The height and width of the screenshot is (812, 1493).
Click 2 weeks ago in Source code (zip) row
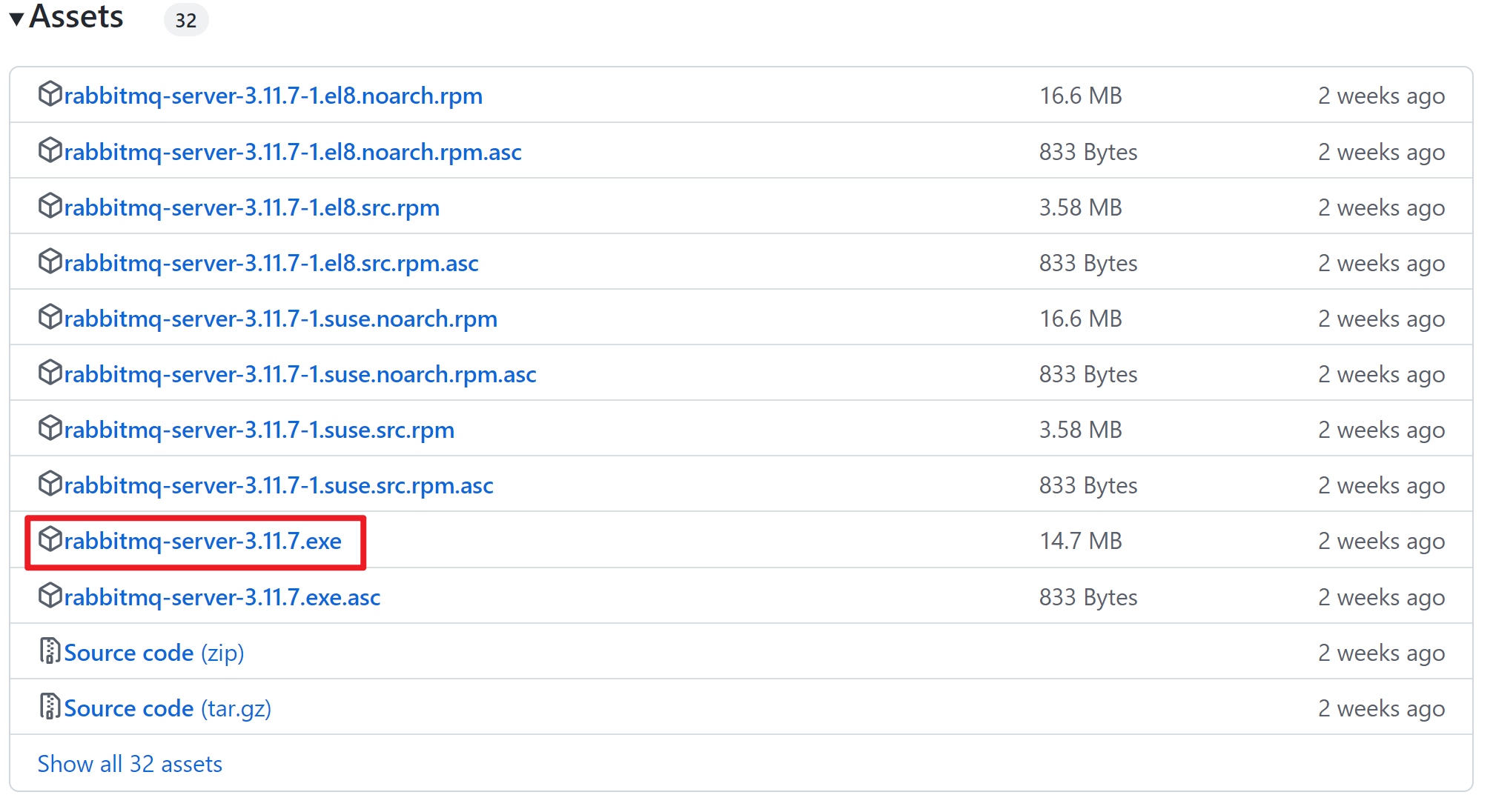pos(1382,653)
